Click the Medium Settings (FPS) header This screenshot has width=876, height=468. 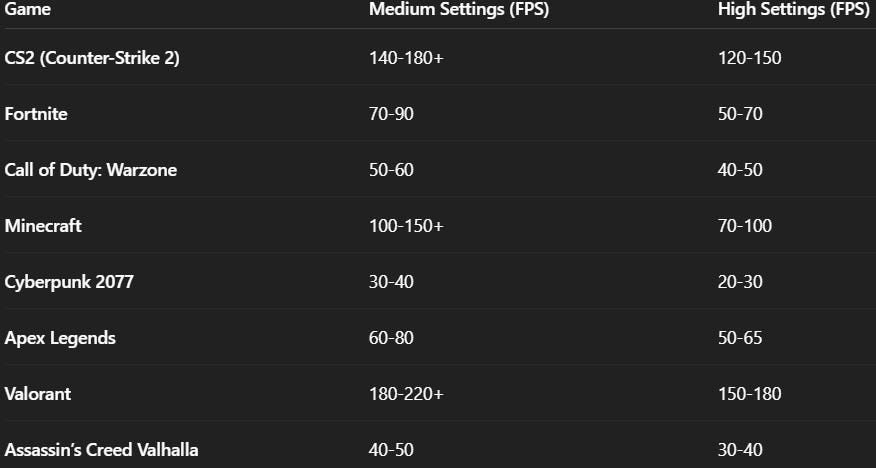(458, 10)
